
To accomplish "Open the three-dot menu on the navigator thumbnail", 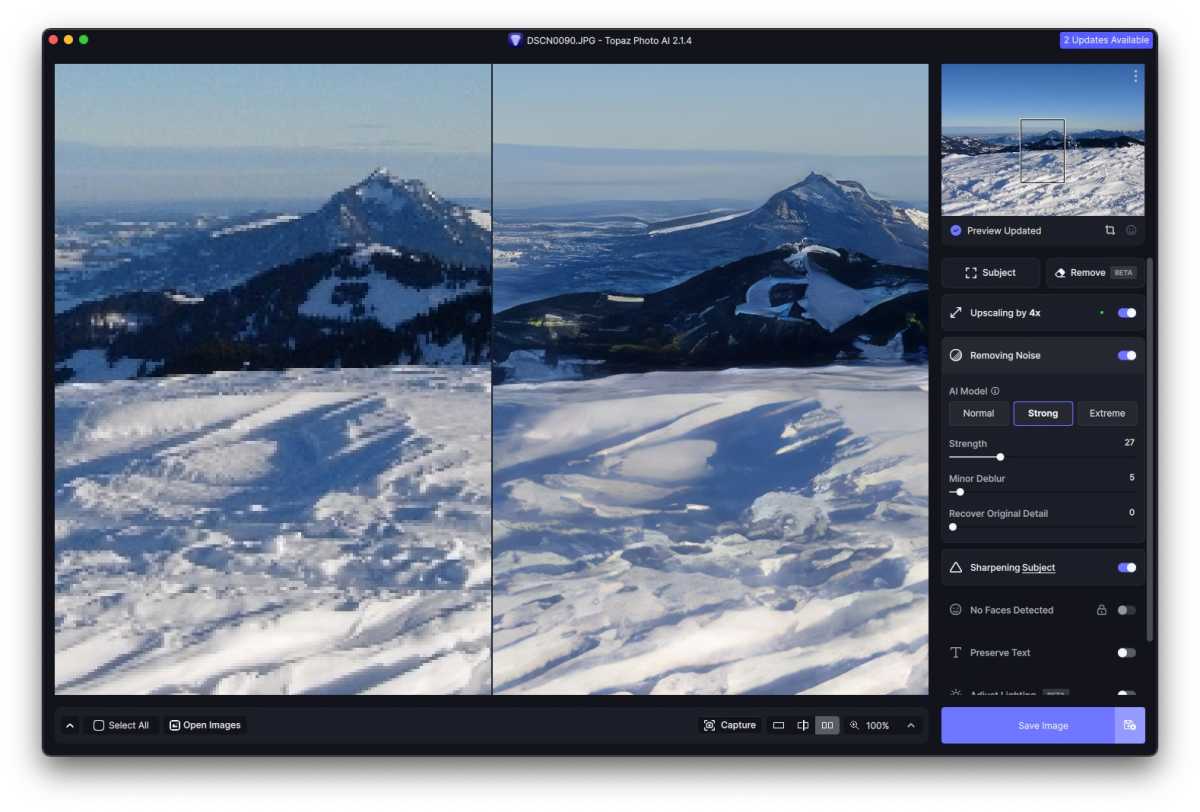I will (1135, 76).
